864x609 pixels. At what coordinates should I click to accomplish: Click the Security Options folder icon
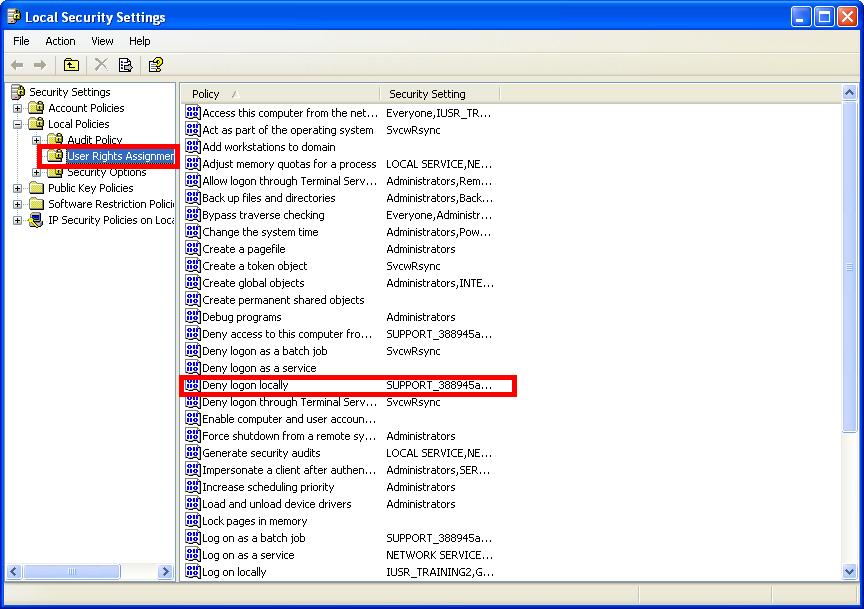[x=55, y=173]
